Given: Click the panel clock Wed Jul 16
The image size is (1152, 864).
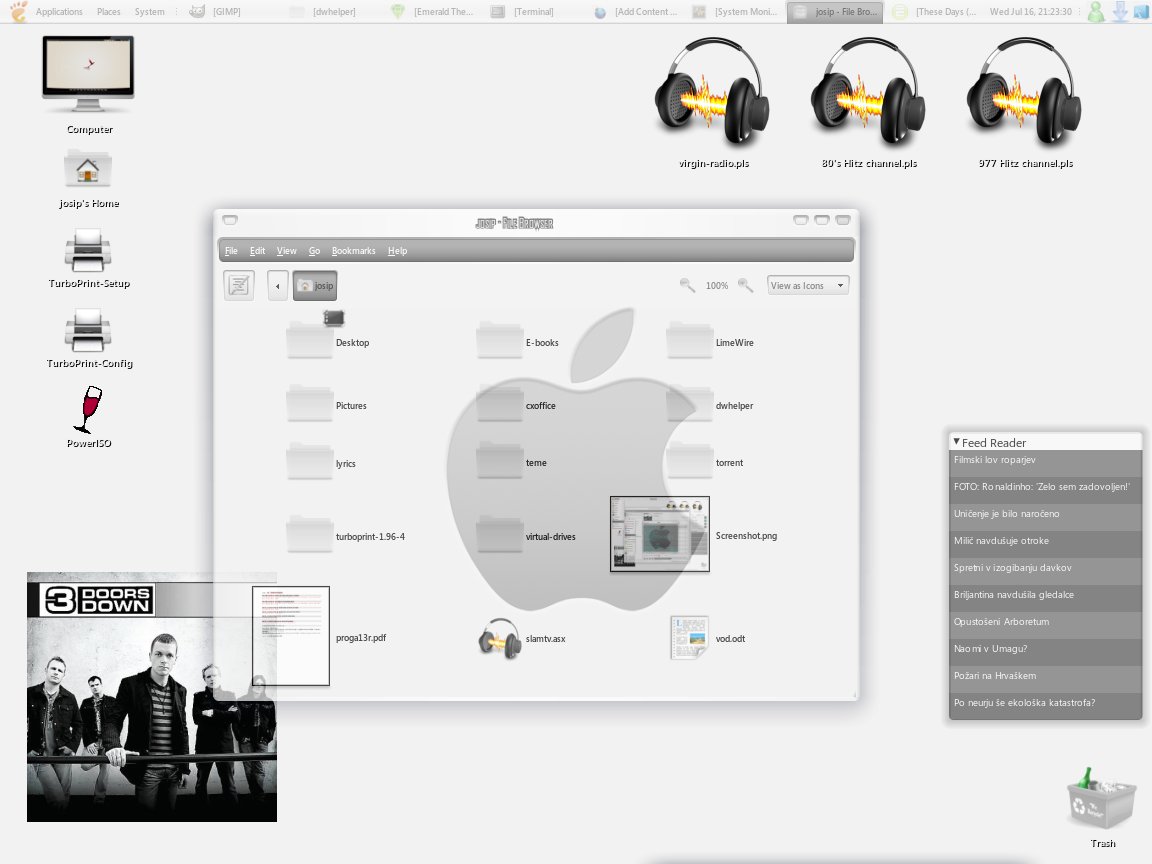Looking at the screenshot, I should (x=1030, y=12).
